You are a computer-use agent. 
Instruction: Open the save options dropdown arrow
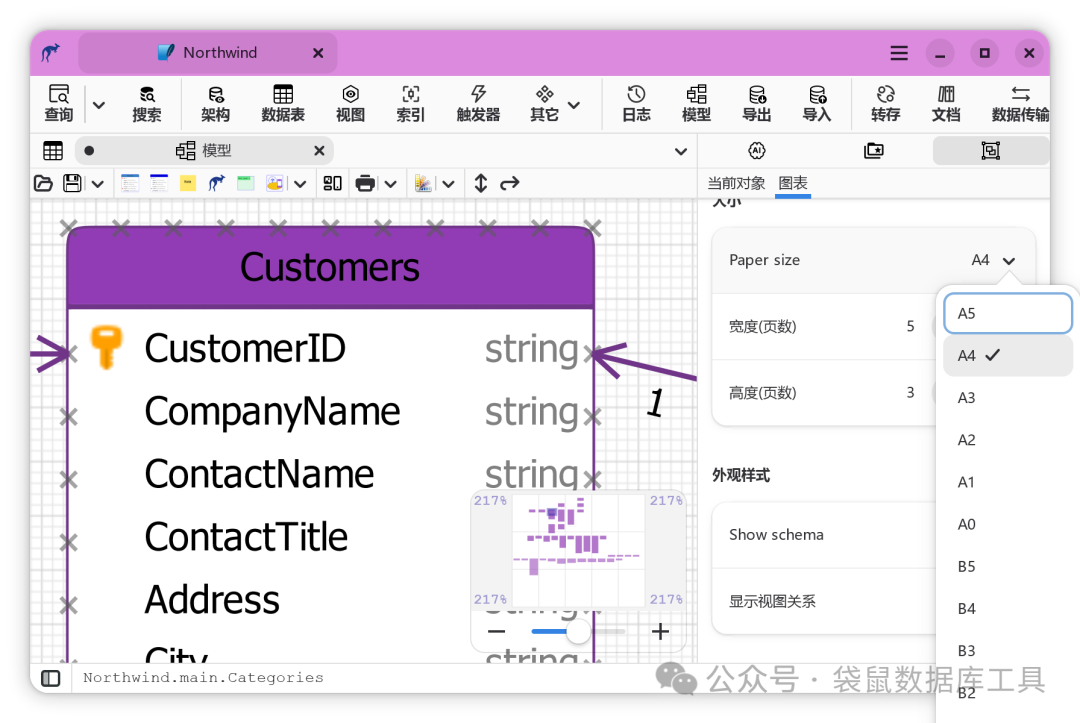click(x=98, y=184)
